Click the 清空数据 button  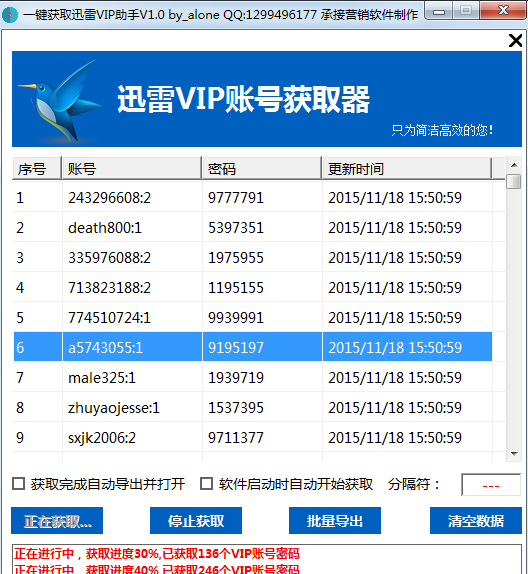point(476,521)
